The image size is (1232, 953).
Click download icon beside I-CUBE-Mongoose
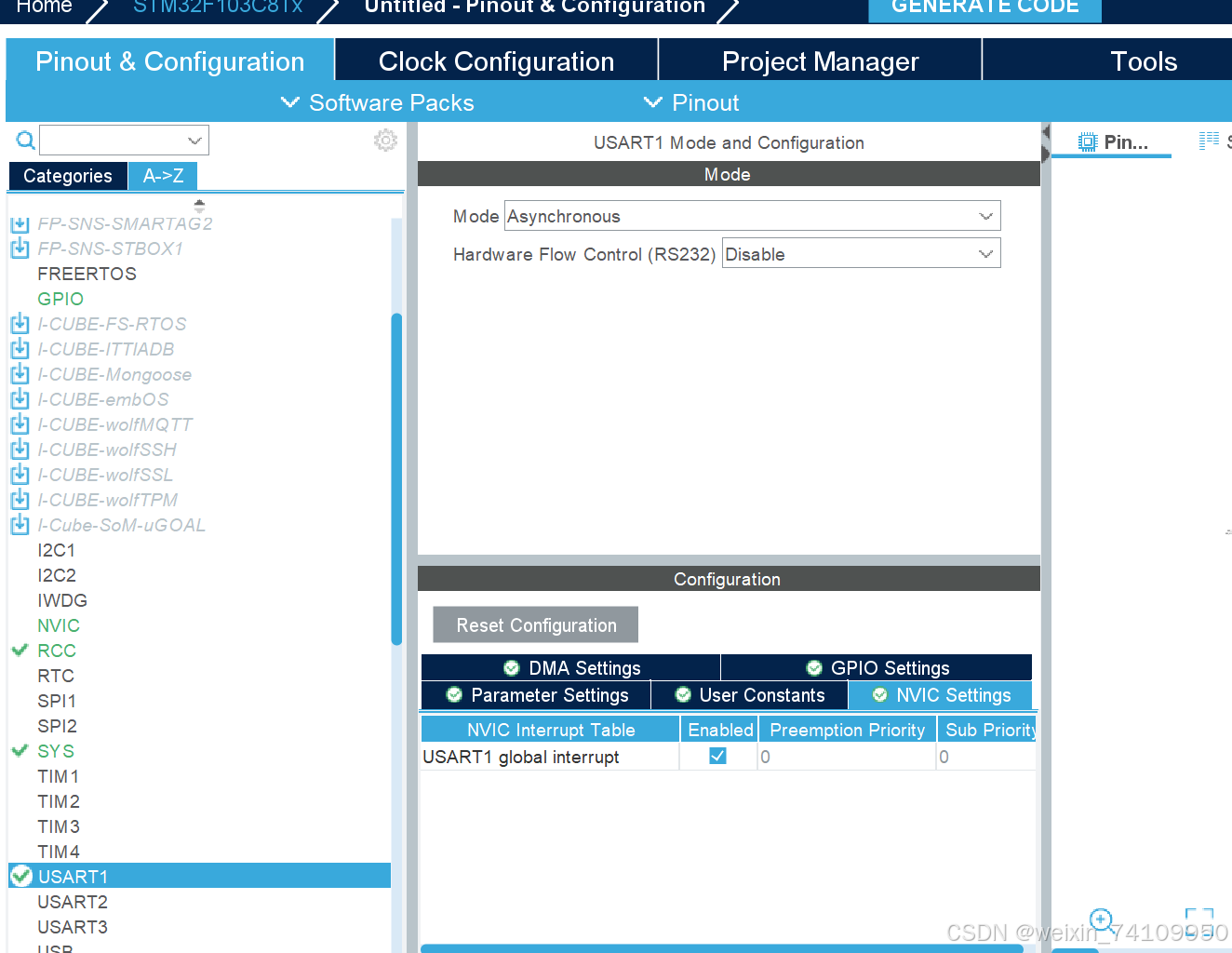[20, 374]
